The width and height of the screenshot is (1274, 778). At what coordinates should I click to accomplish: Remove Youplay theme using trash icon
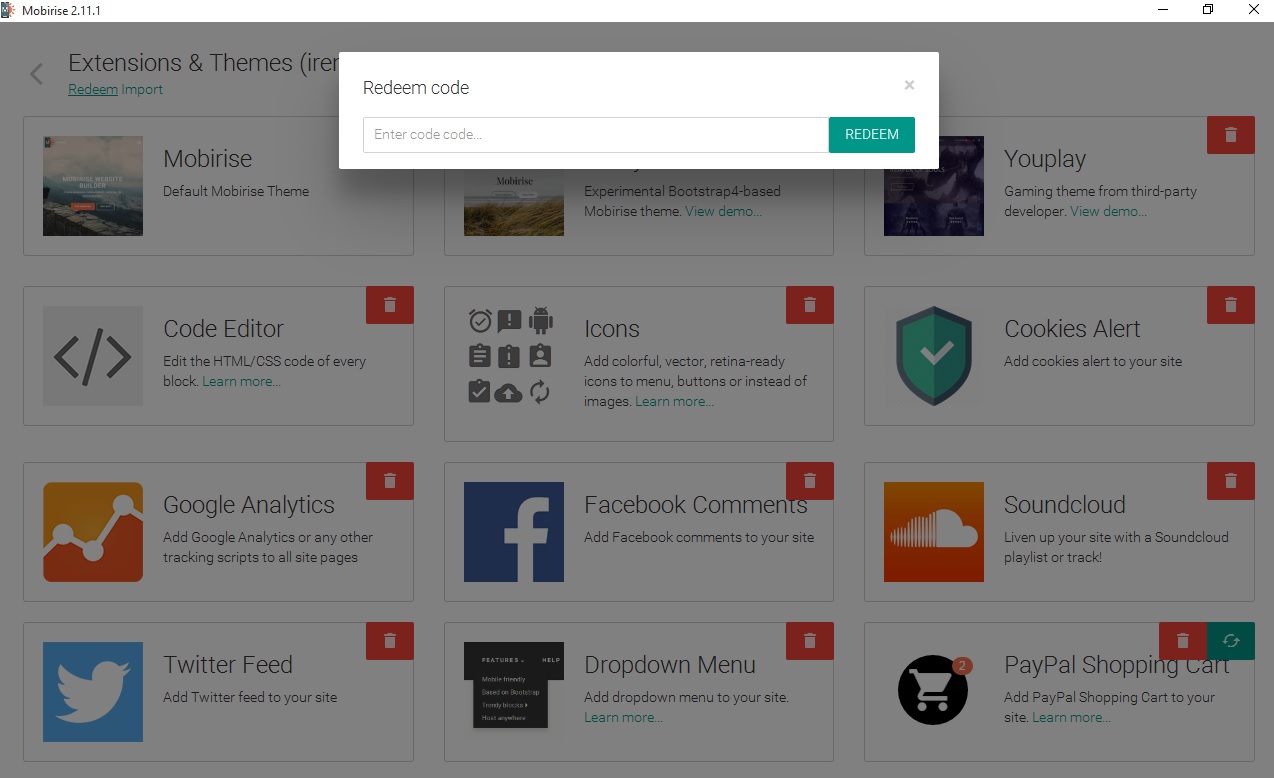(x=1231, y=135)
